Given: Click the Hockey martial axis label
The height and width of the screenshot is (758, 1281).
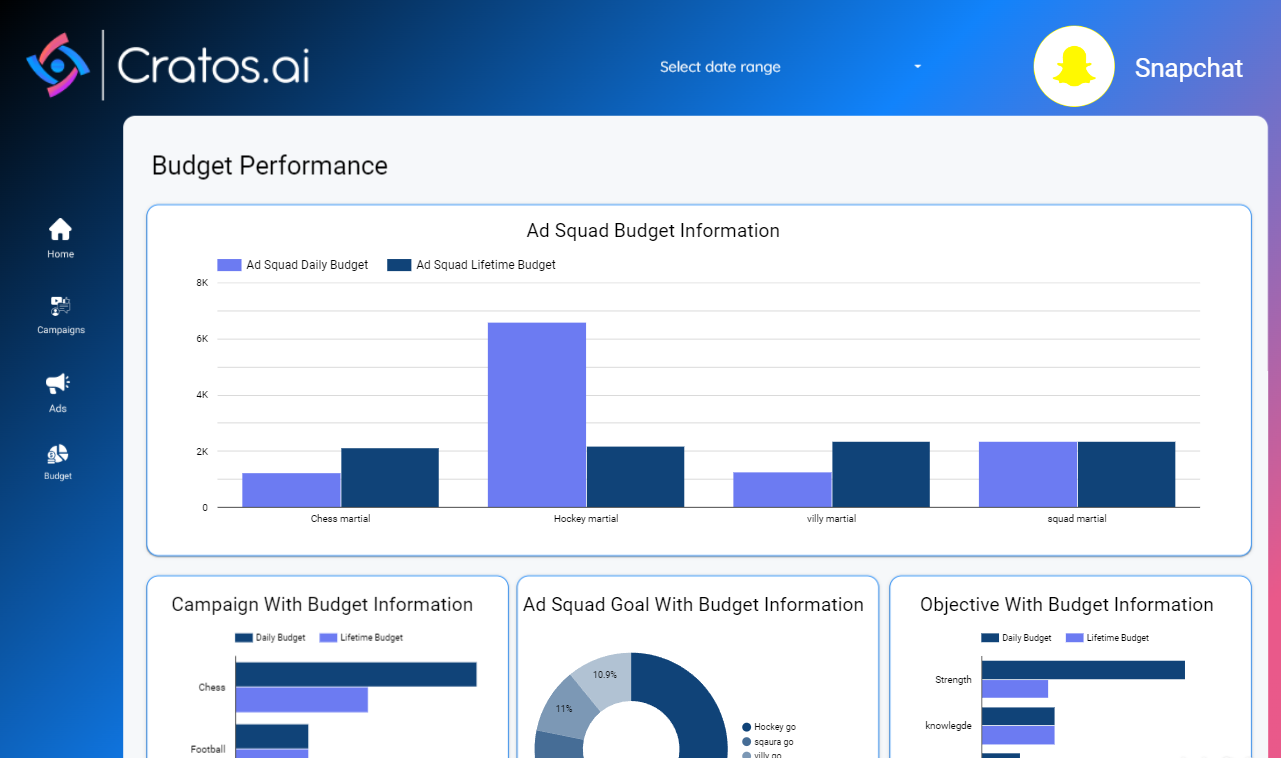Looking at the screenshot, I should click(x=586, y=519).
